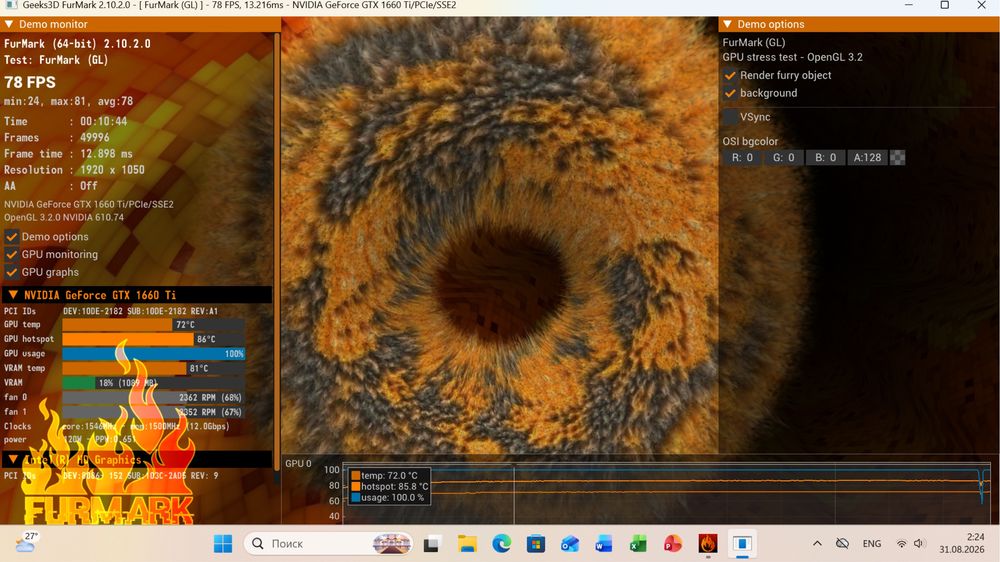The width and height of the screenshot is (1000, 562).
Task: Click the FurMark (64-bit) 2.10.2.0 title text
Action: coord(77,44)
